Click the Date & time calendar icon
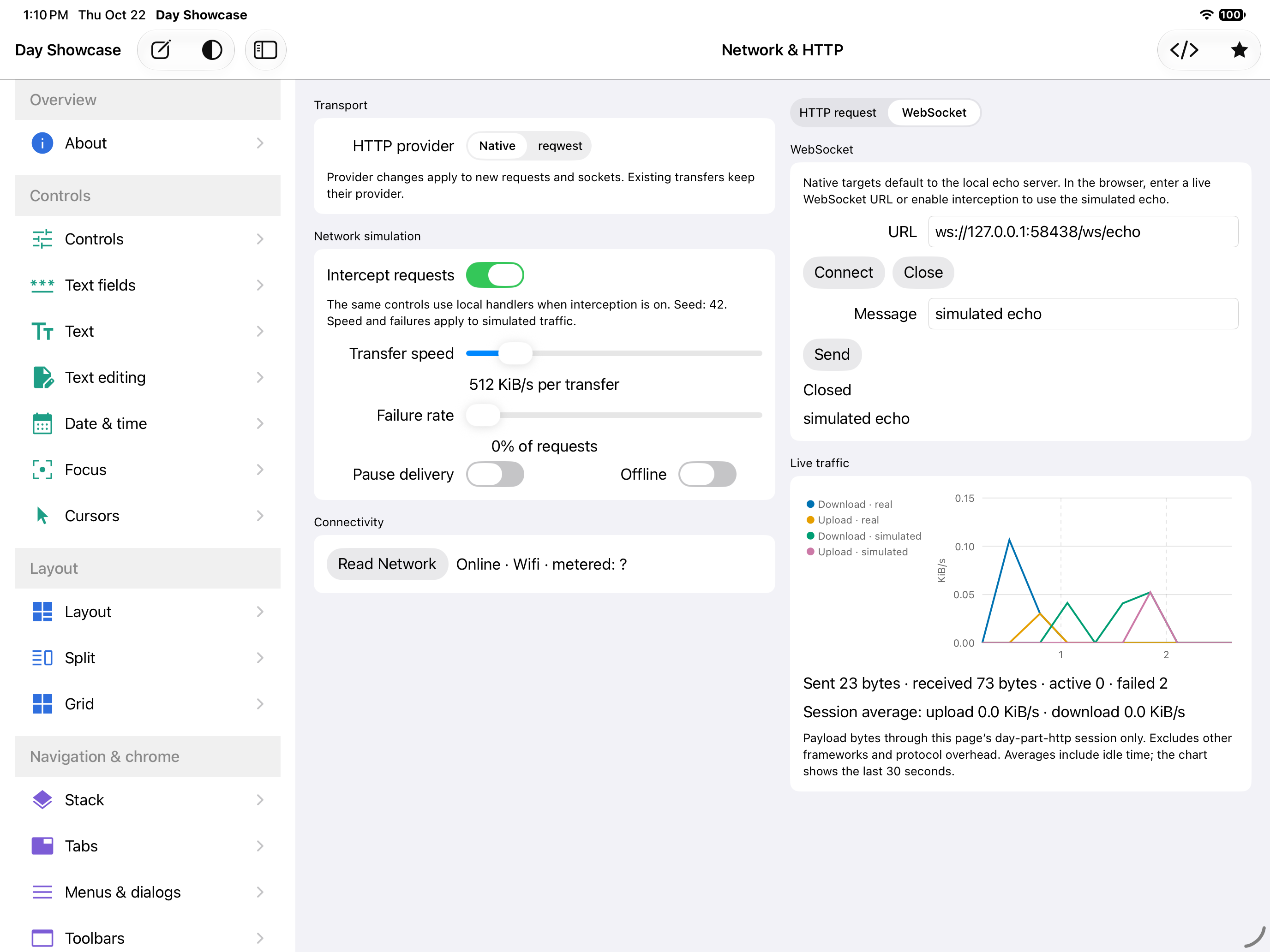The width and height of the screenshot is (1270, 952). click(42, 423)
